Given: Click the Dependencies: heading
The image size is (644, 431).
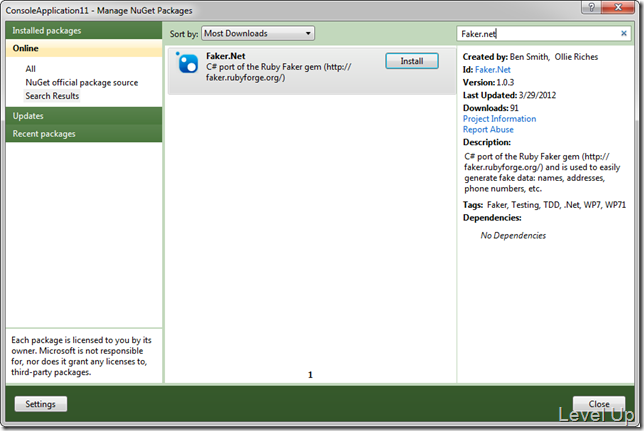Looking at the screenshot, I should pos(492,218).
